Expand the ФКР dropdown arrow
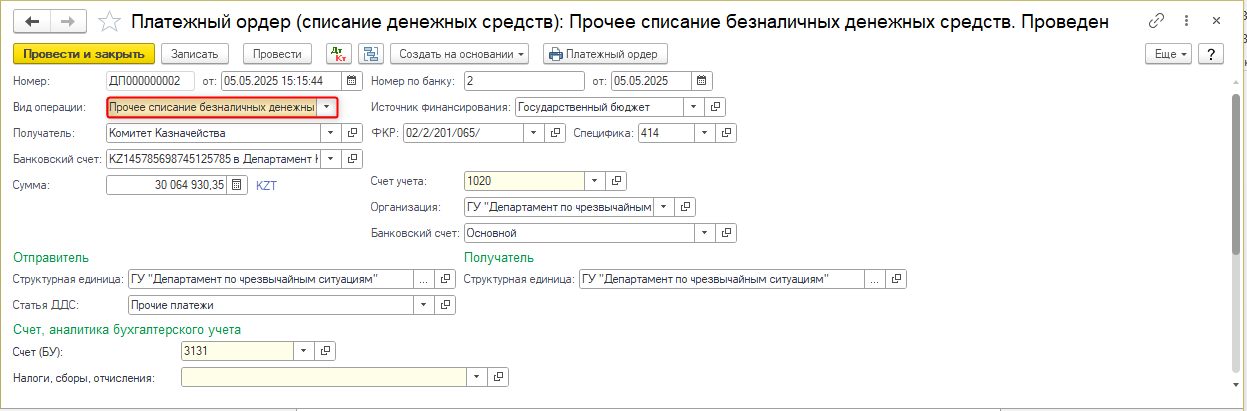Image resolution: width=1247 pixels, height=411 pixels. (x=535, y=132)
